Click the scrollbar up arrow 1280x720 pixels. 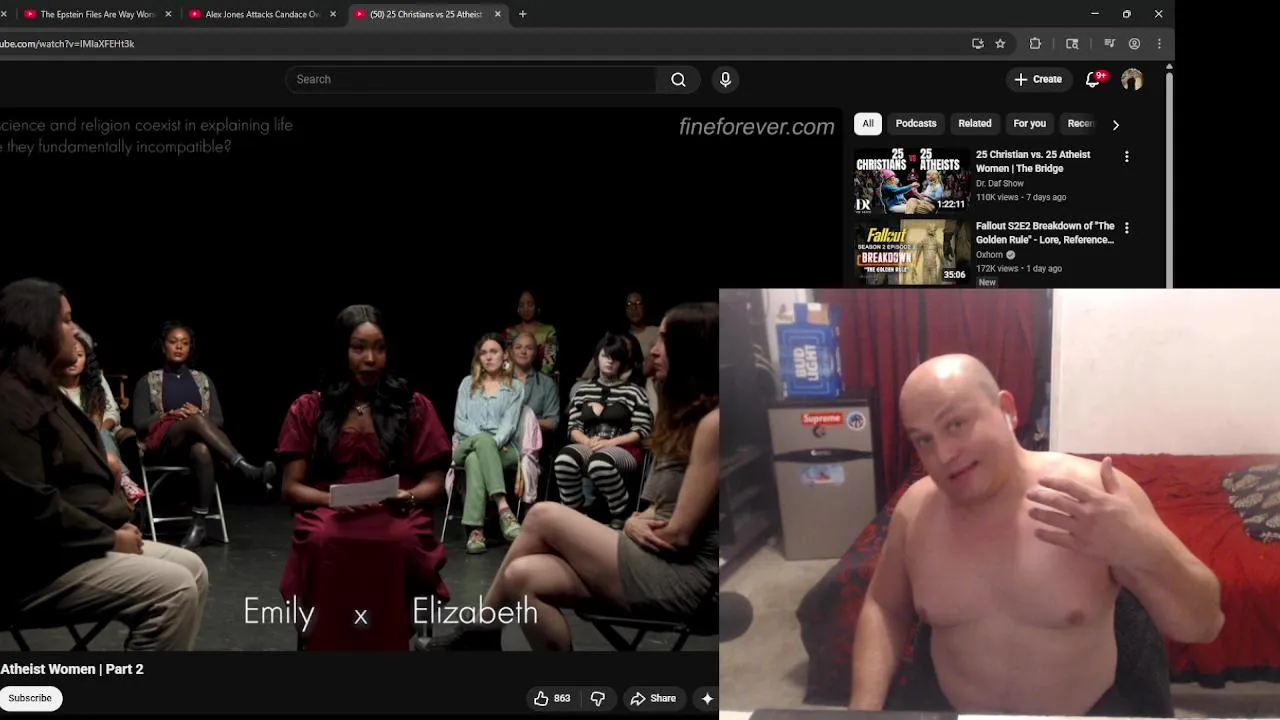(1169, 66)
